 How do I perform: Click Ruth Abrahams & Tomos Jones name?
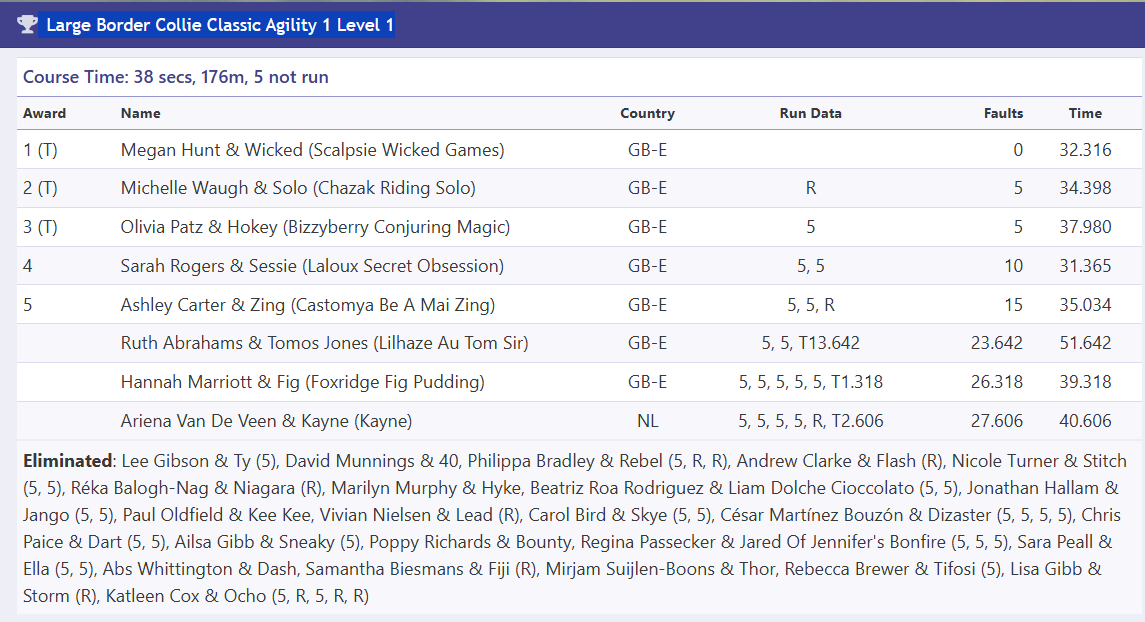pyautogui.click(x=324, y=343)
